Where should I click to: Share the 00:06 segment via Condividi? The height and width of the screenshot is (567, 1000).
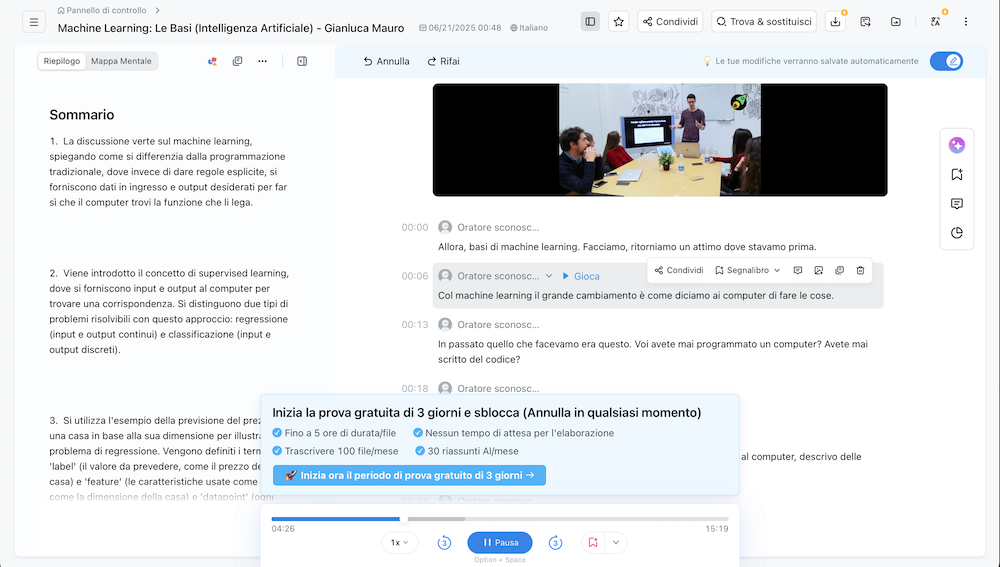point(679,270)
